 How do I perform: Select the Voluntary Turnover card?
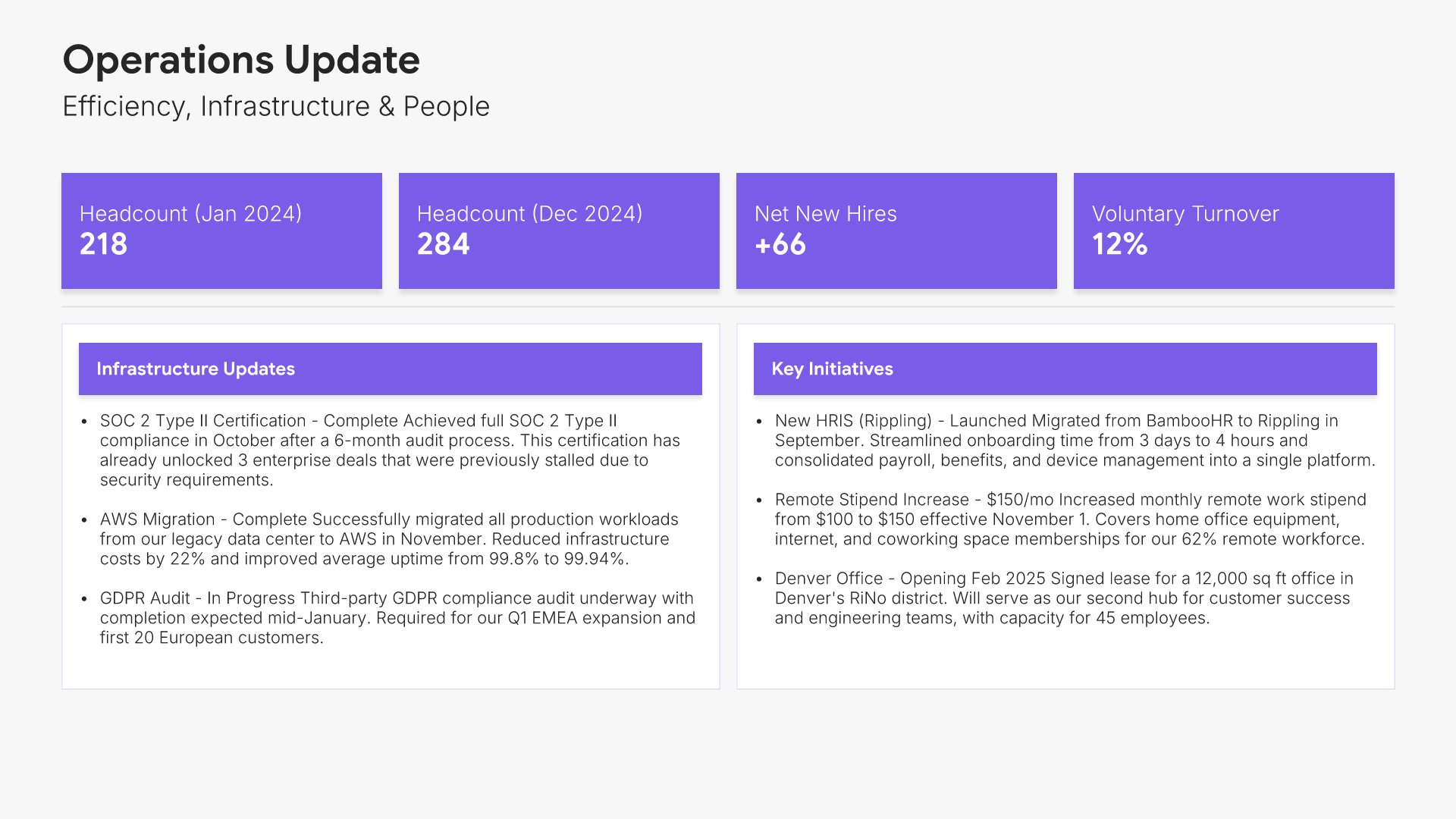click(x=1234, y=231)
